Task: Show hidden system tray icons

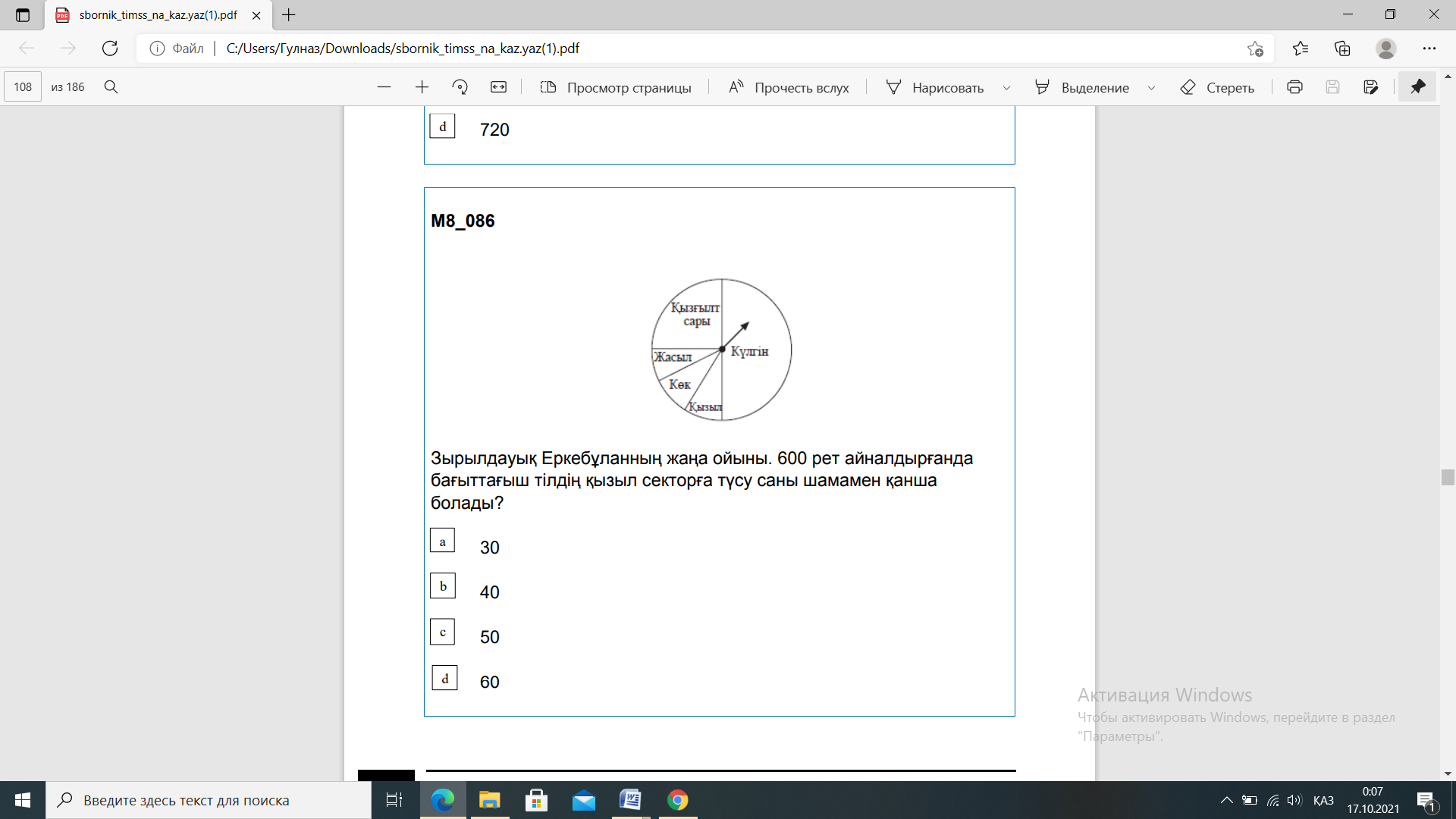Action: pyautogui.click(x=1226, y=800)
